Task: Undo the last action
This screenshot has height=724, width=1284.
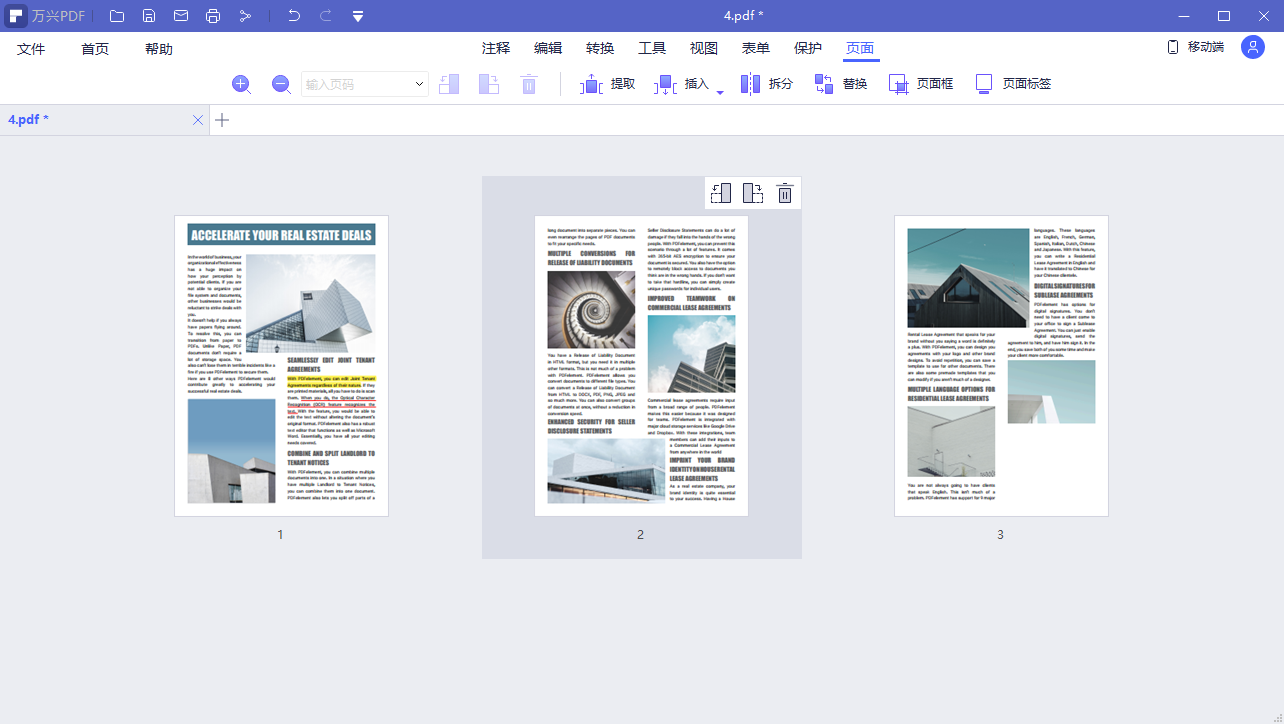Action: coord(293,16)
